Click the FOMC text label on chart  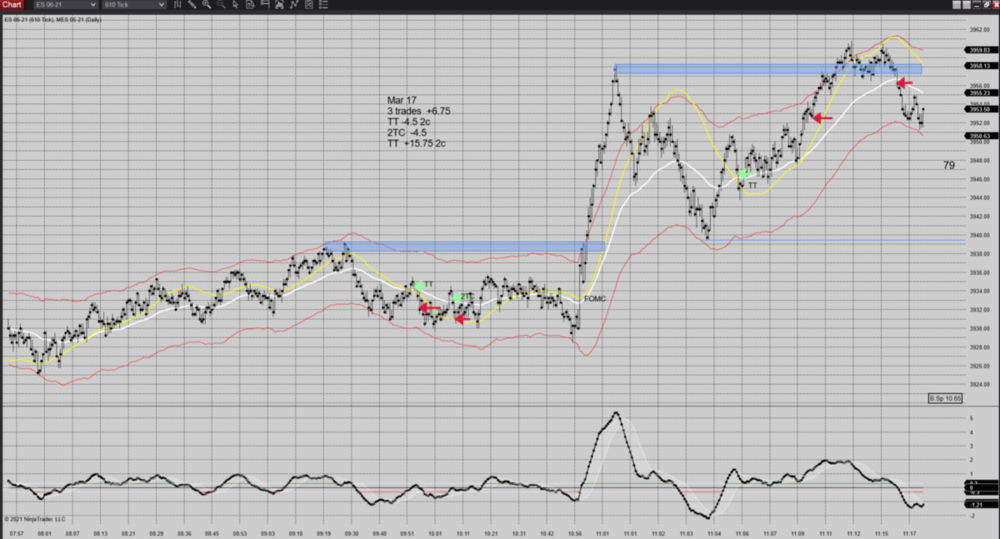pos(595,298)
